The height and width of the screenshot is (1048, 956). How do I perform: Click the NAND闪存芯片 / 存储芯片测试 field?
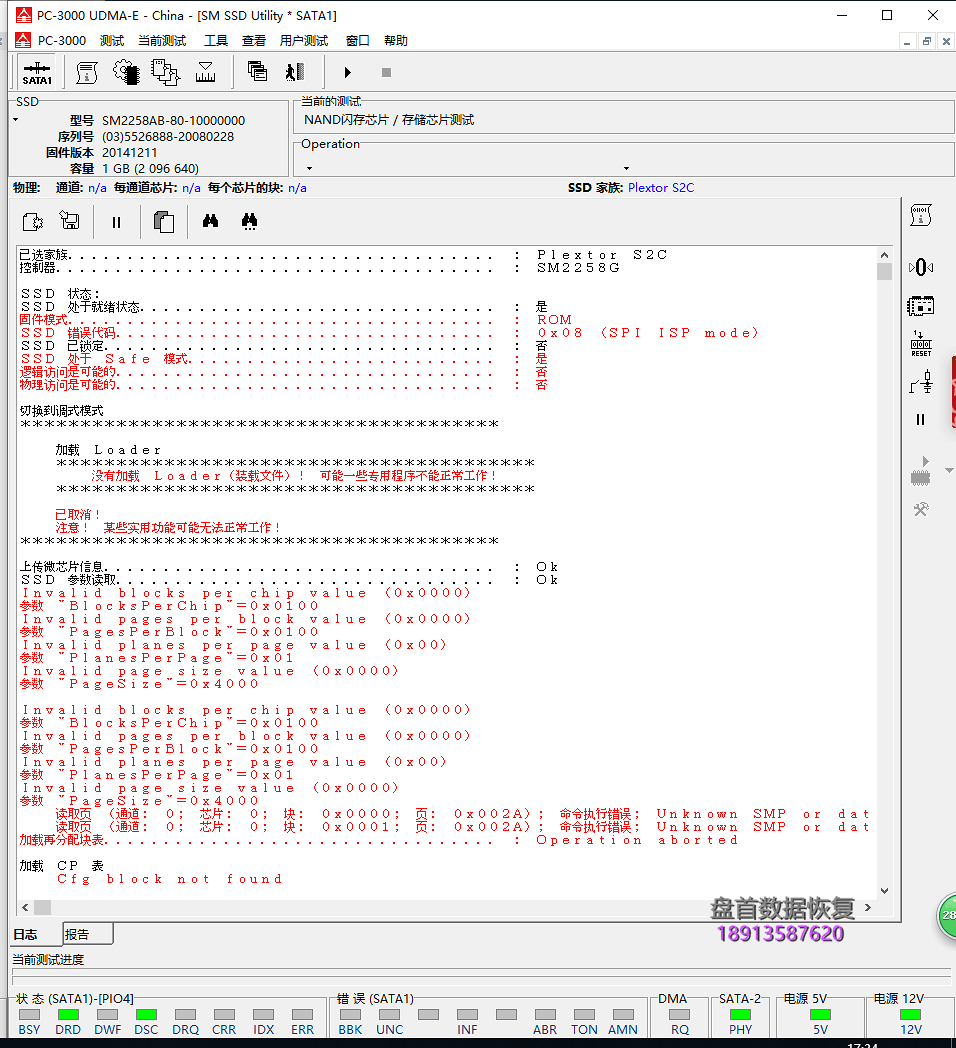point(623,120)
